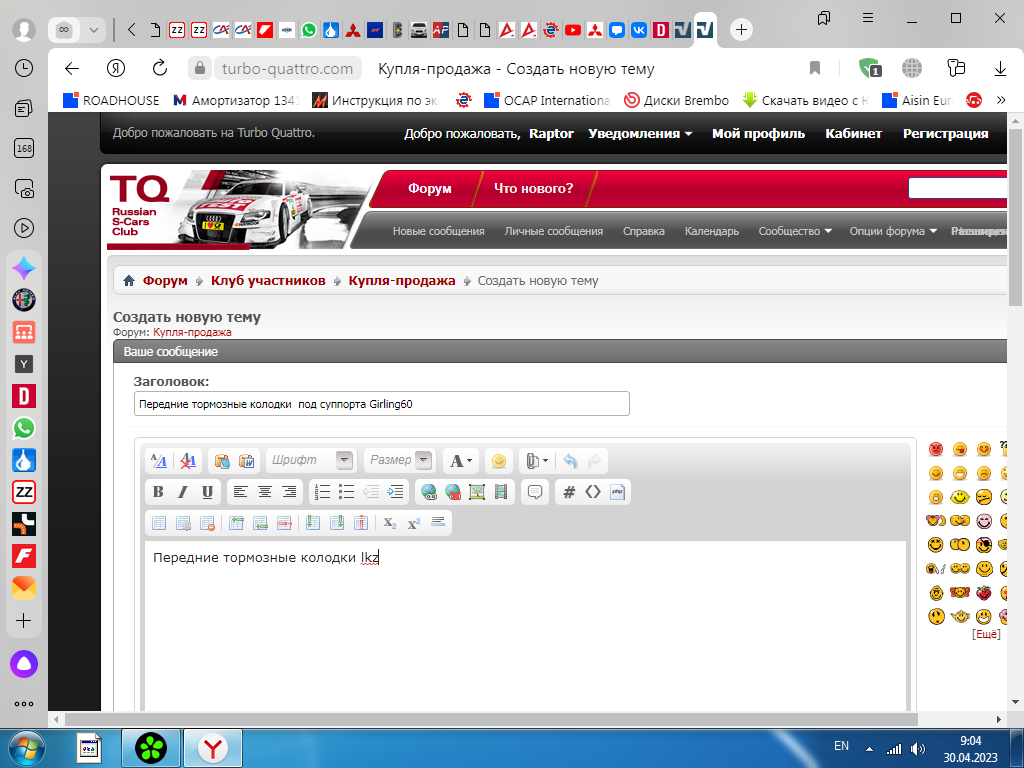1024x768 pixels.
Task: Wrap selection in quote tags icon
Action: point(535,492)
